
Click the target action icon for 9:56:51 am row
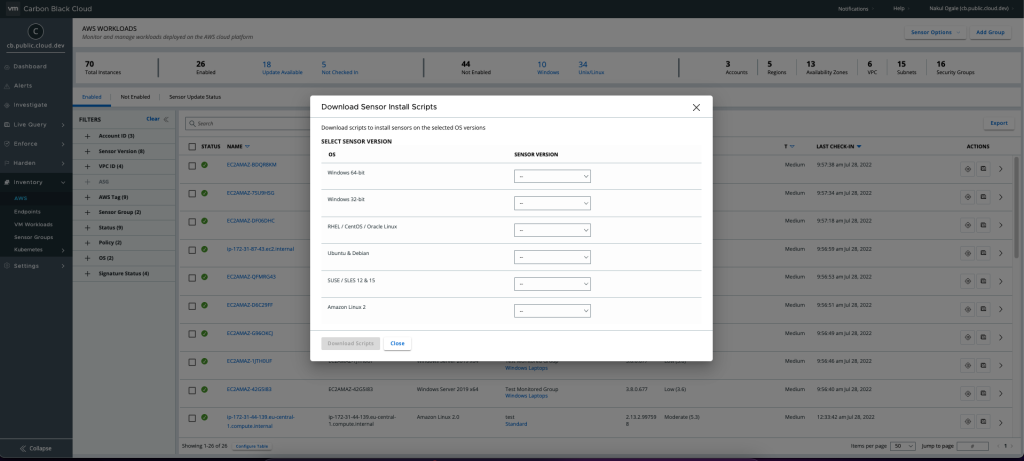click(x=968, y=309)
